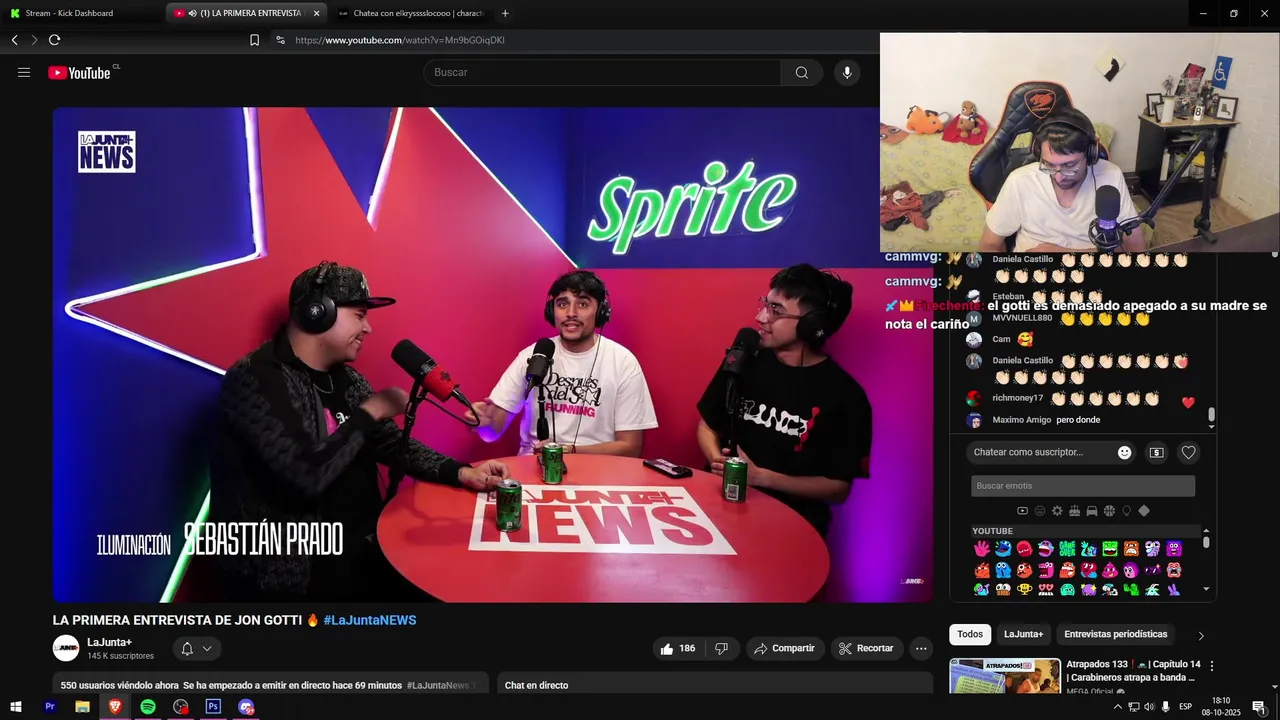
Task: Select the nature flower emoji category
Action: (x=1057, y=511)
